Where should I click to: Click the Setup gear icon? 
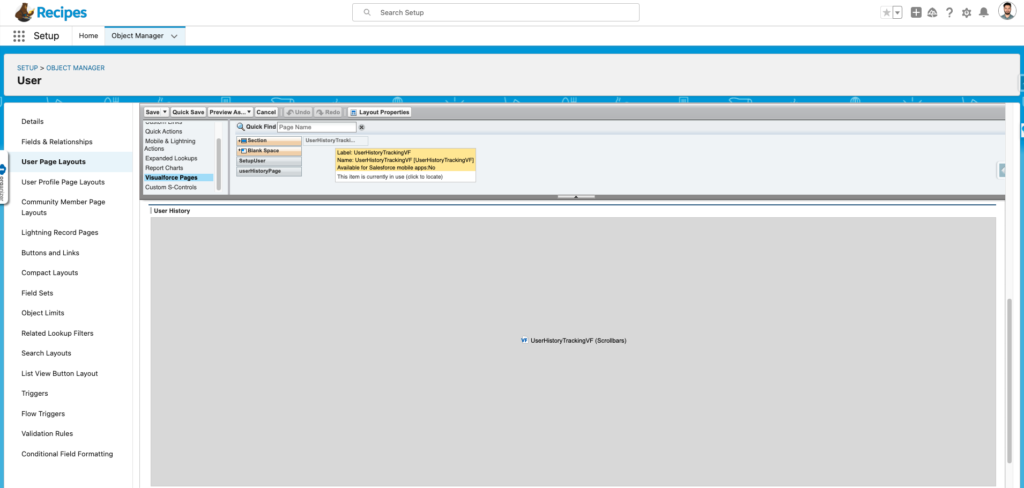(x=966, y=12)
